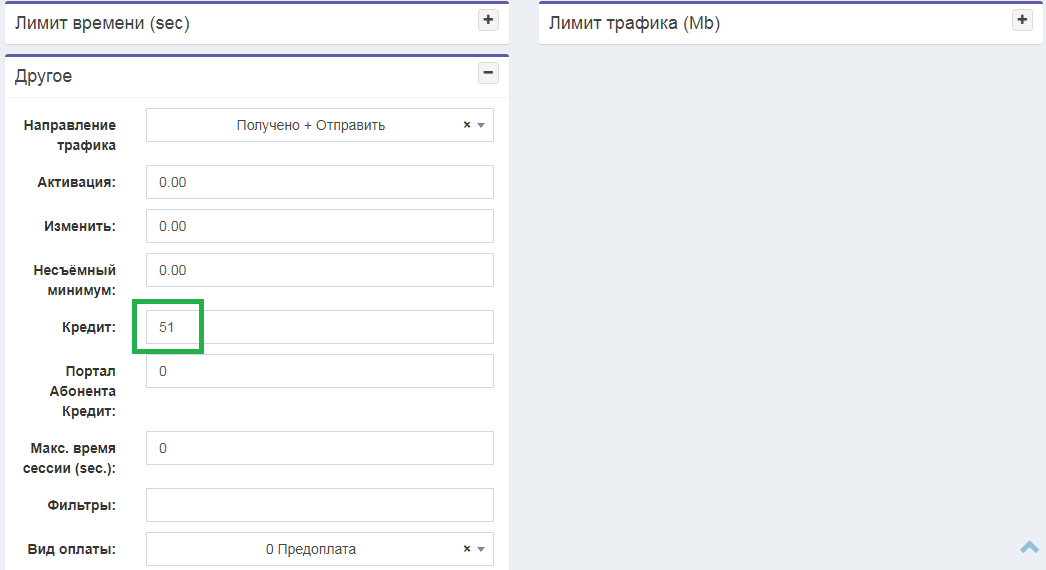Image resolution: width=1046 pixels, height=570 pixels.
Task: Expand the Лимит трафика (Mb) panel with plus
Action: coord(1021,20)
